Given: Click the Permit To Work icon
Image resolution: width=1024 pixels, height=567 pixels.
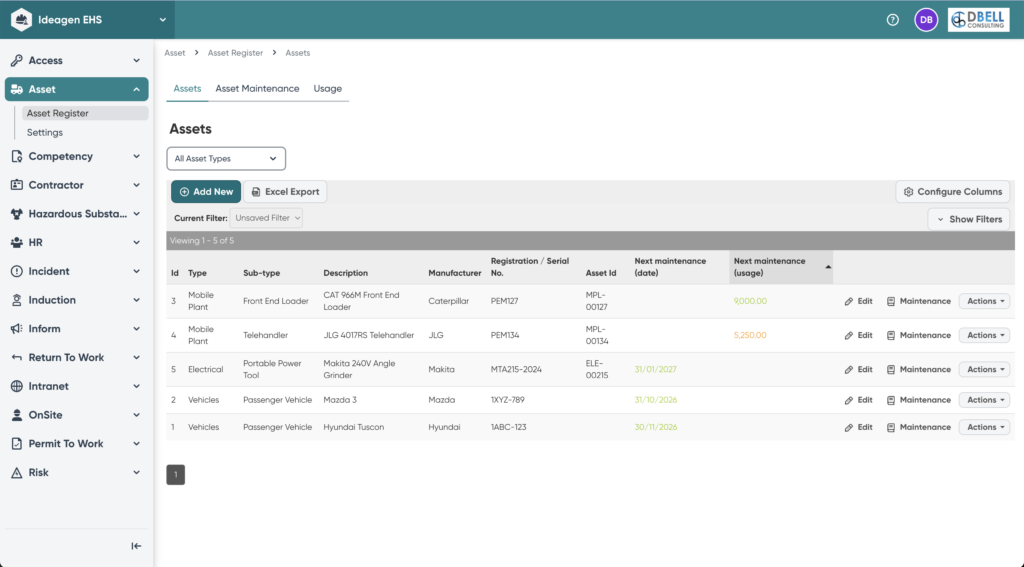Looking at the screenshot, I should pos(16,444).
